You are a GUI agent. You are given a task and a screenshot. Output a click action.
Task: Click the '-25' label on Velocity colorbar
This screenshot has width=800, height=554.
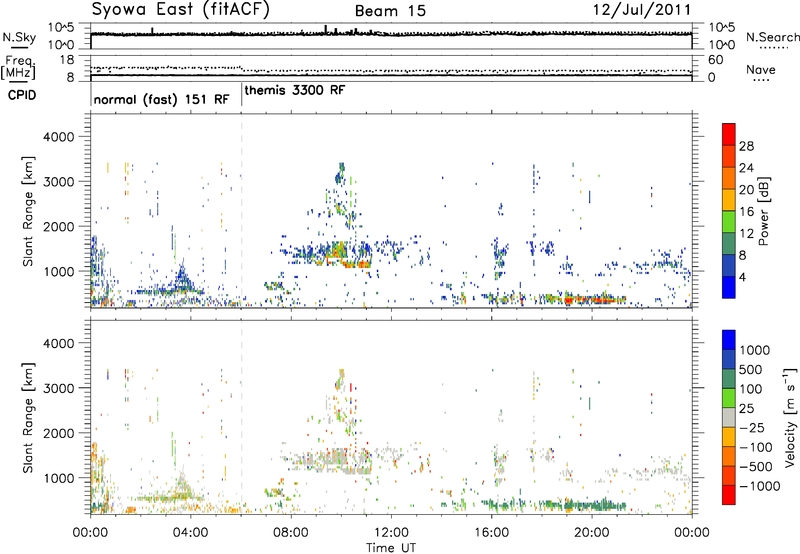752,428
